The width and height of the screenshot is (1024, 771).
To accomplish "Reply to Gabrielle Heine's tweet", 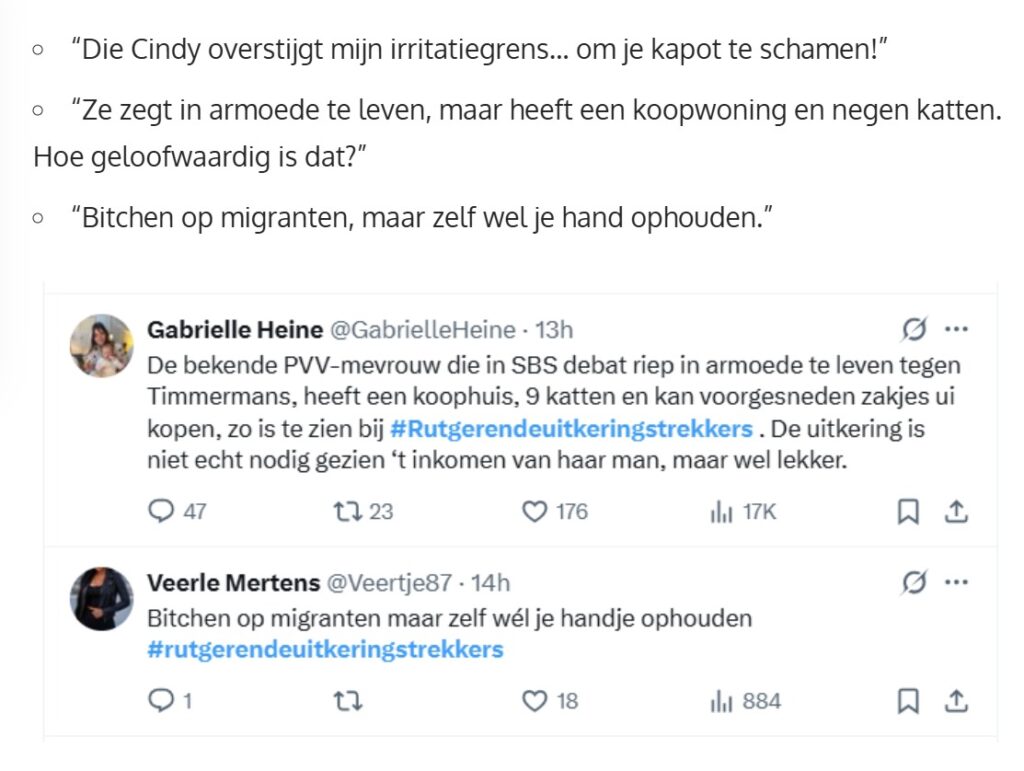I will 161,511.
